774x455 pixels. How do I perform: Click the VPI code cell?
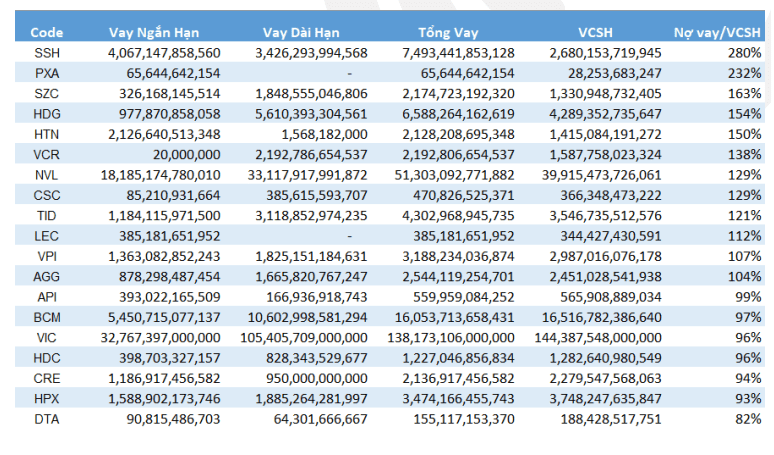coord(47,257)
